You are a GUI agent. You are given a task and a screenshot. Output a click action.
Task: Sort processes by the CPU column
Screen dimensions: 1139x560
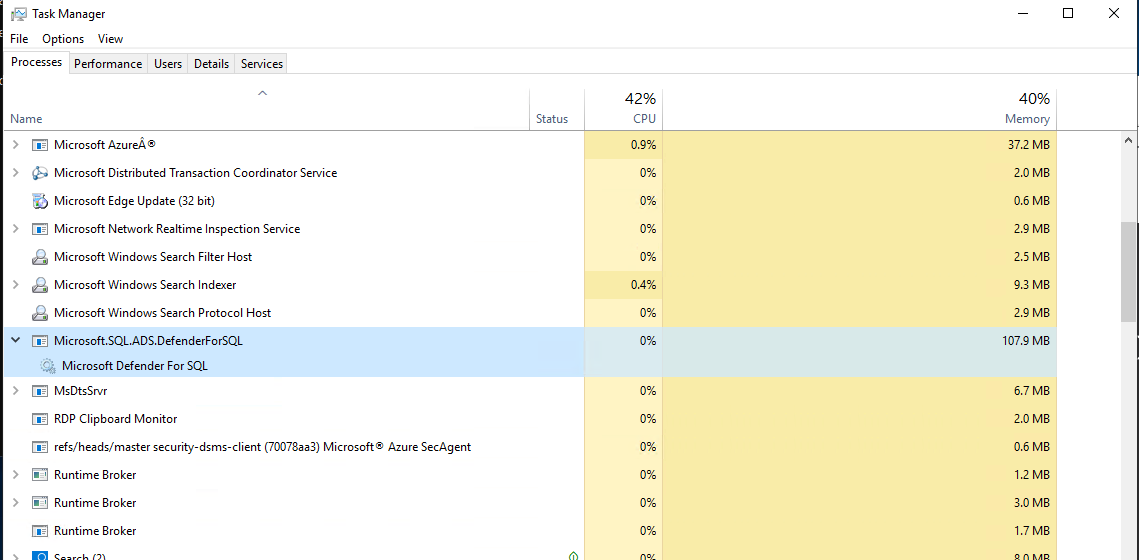pyautogui.click(x=623, y=109)
